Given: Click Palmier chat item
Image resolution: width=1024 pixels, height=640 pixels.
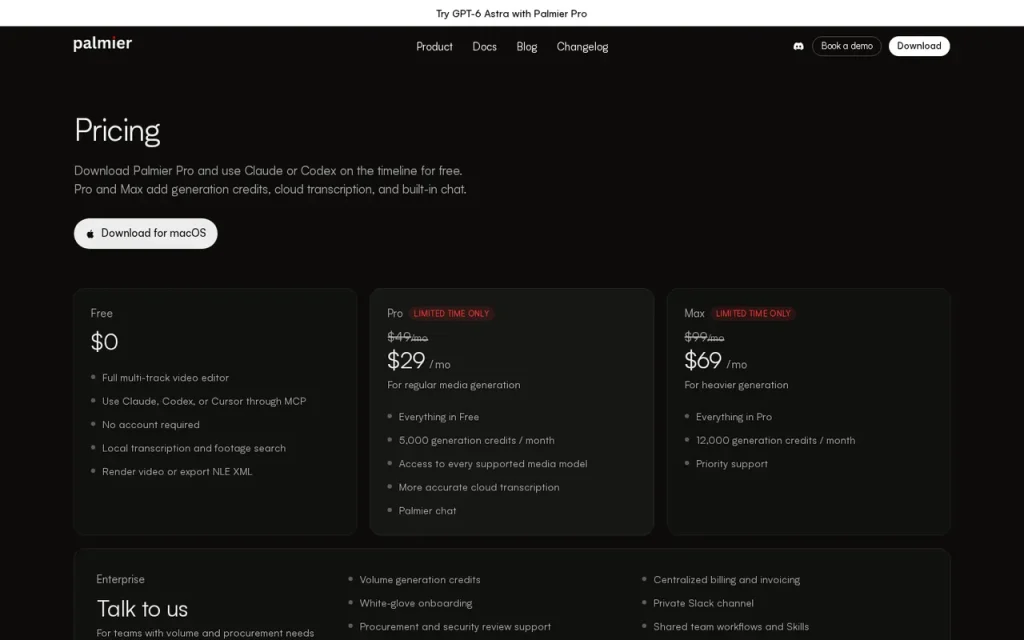Looking at the screenshot, I should coord(427,511).
